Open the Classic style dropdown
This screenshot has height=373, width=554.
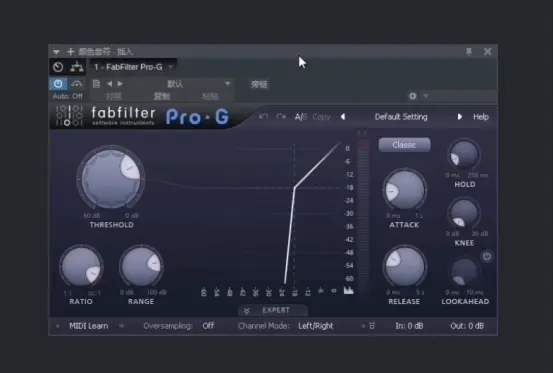point(404,145)
